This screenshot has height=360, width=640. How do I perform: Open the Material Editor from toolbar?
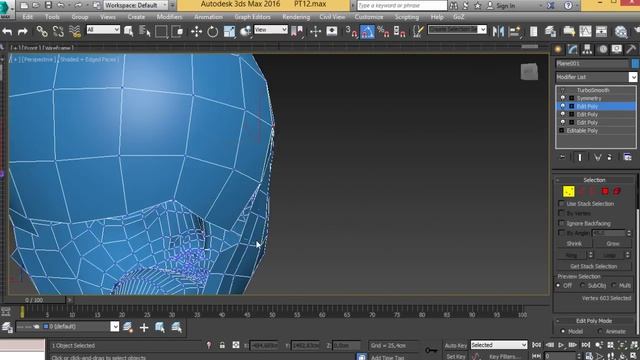tap(621, 31)
